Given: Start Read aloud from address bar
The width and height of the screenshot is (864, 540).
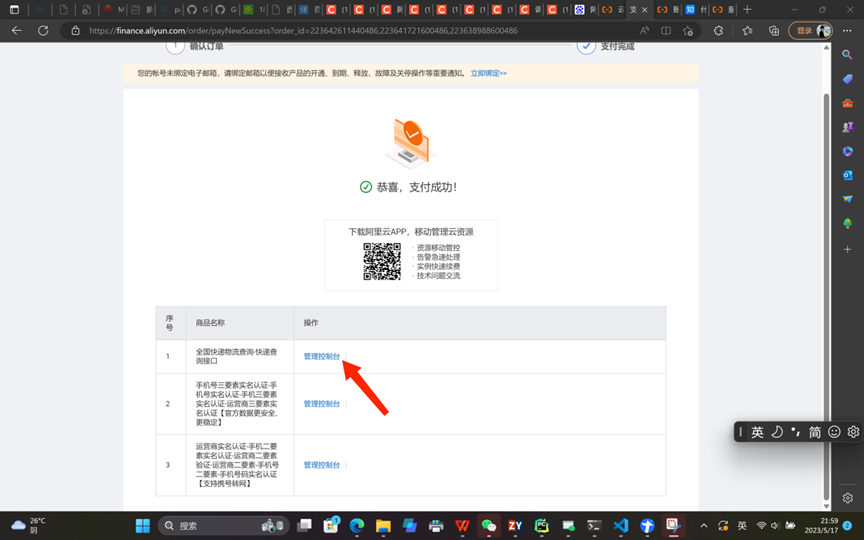Looking at the screenshot, I should [644, 31].
